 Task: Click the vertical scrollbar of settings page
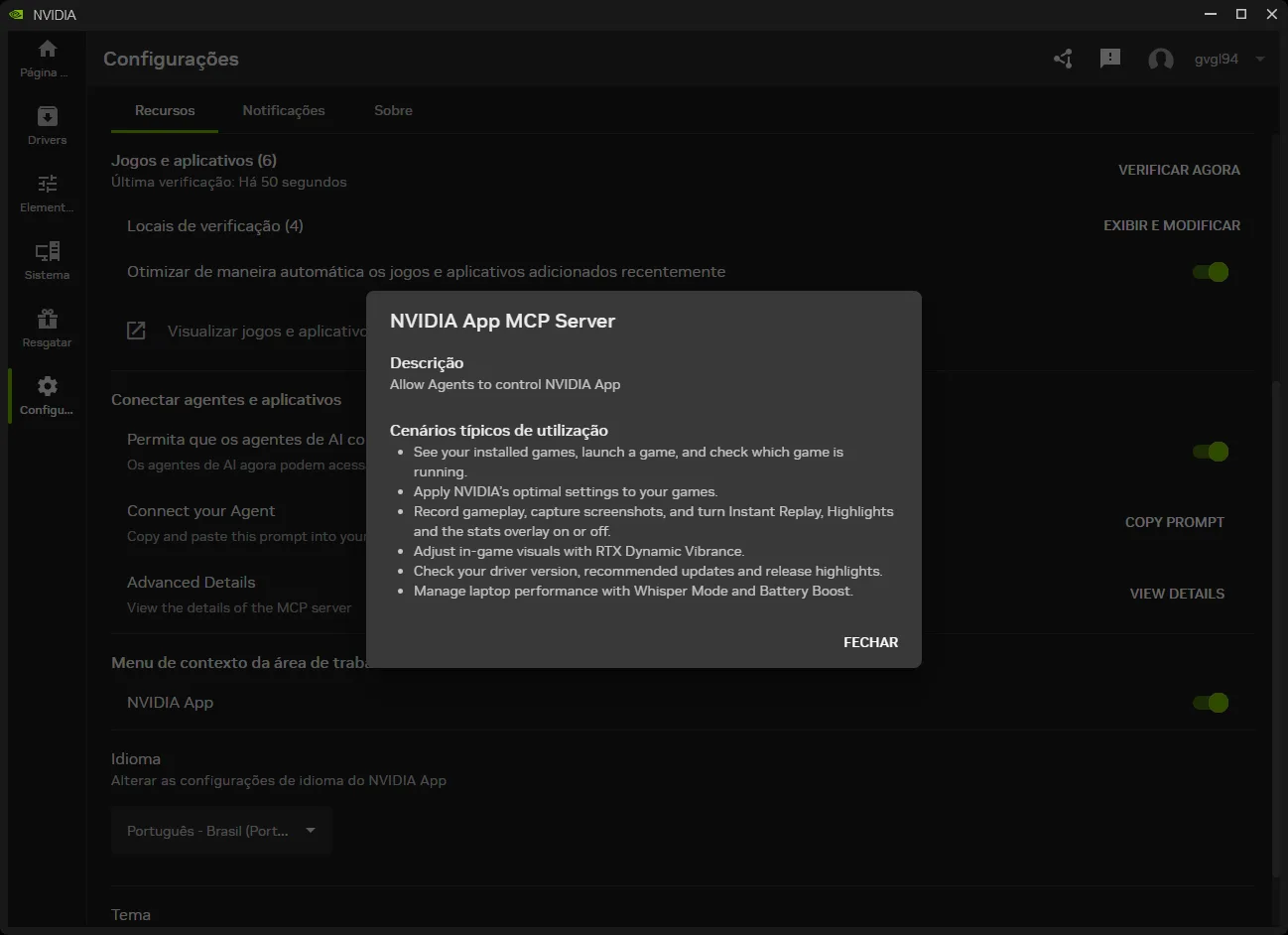coord(1276,629)
